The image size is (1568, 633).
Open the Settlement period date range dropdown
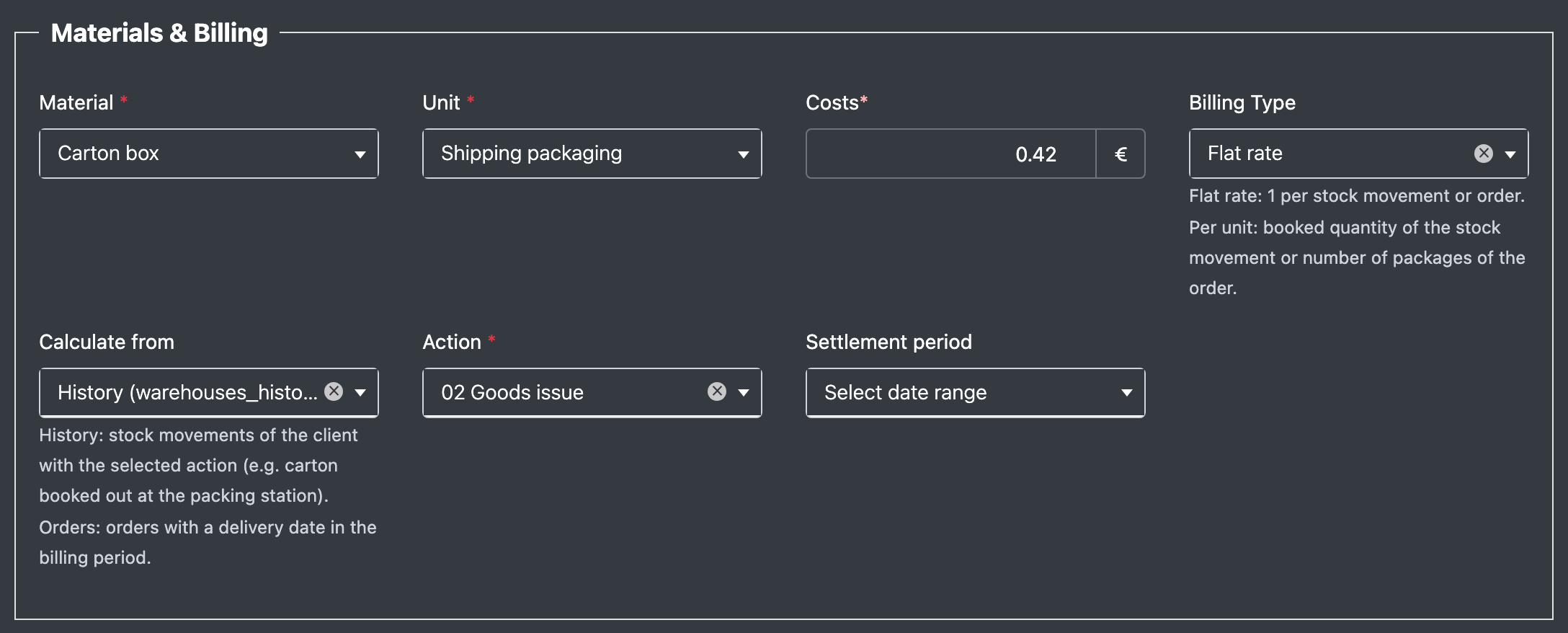(976, 393)
